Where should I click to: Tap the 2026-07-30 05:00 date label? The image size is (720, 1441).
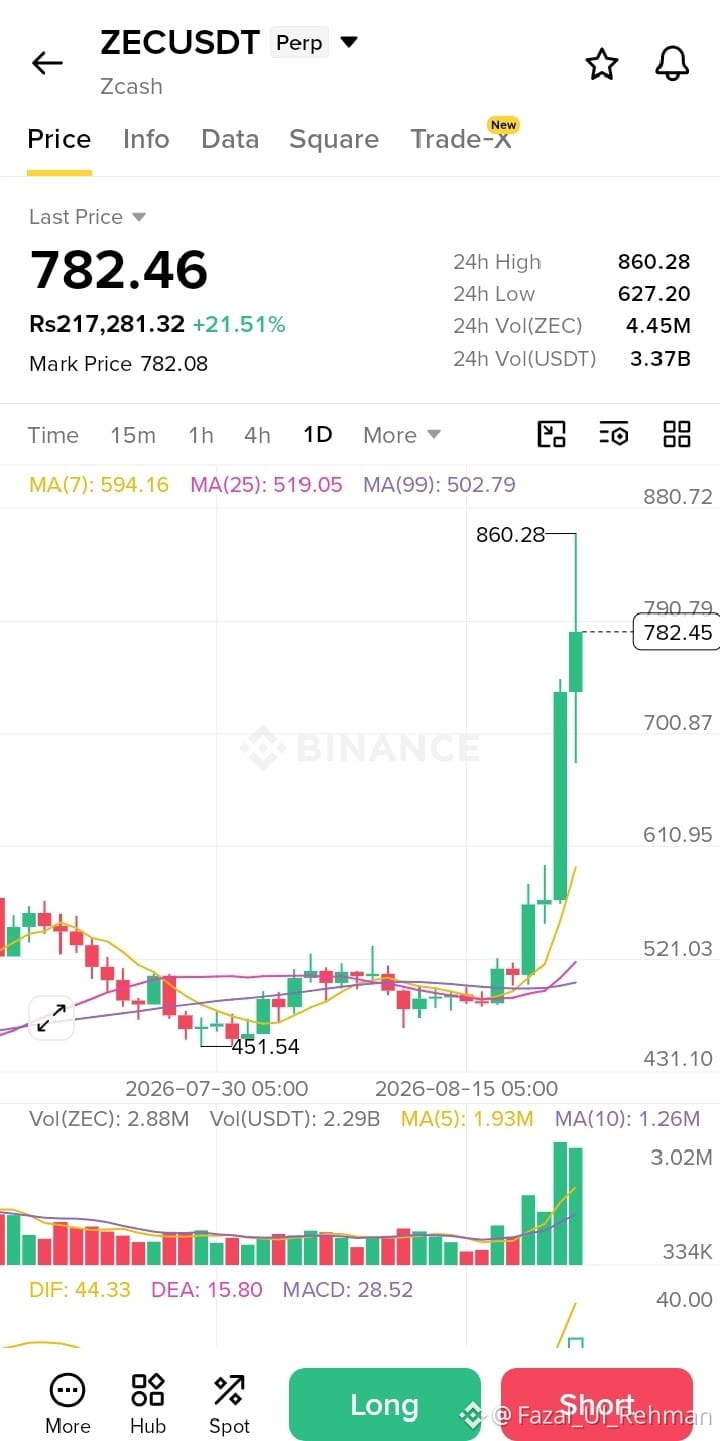click(216, 1088)
